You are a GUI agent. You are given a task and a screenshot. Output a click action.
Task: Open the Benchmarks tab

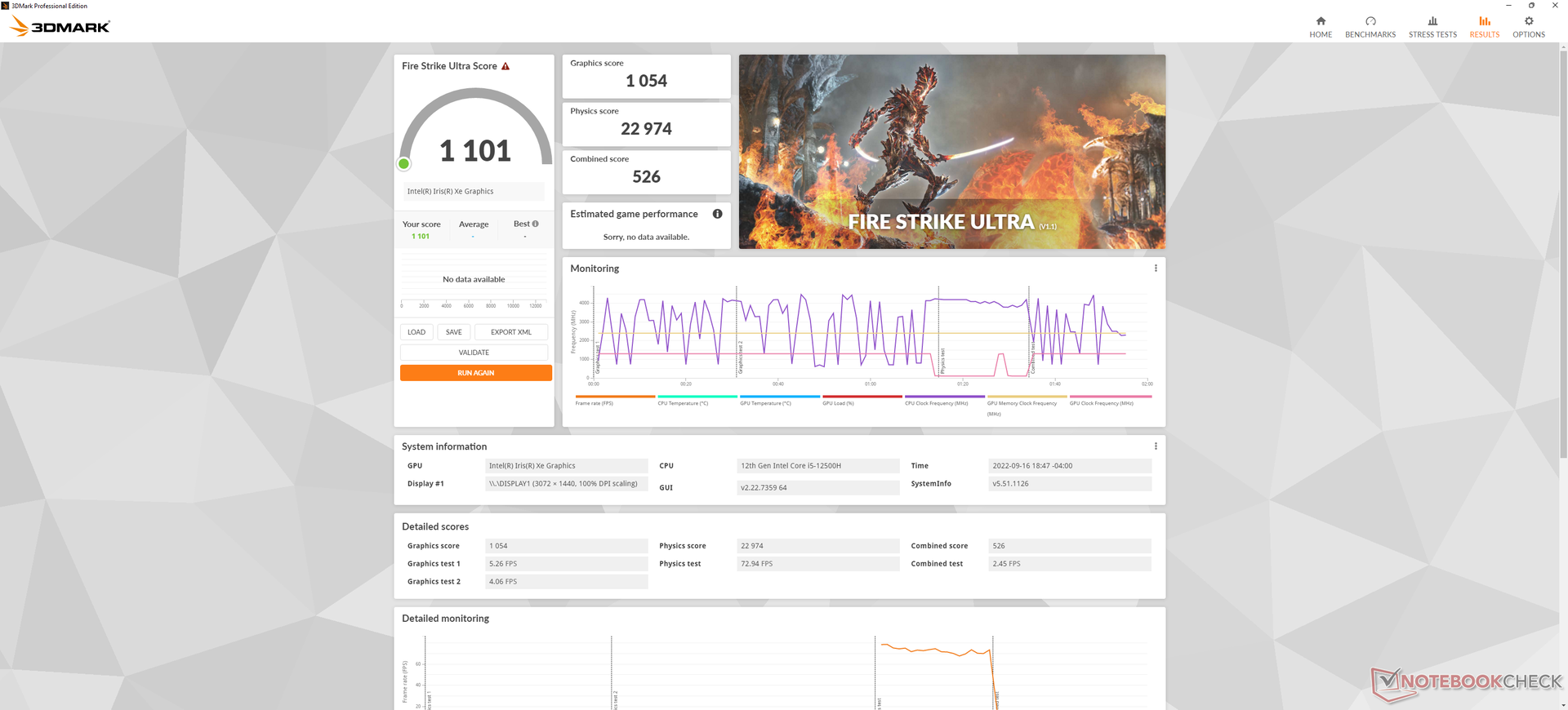1370,27
